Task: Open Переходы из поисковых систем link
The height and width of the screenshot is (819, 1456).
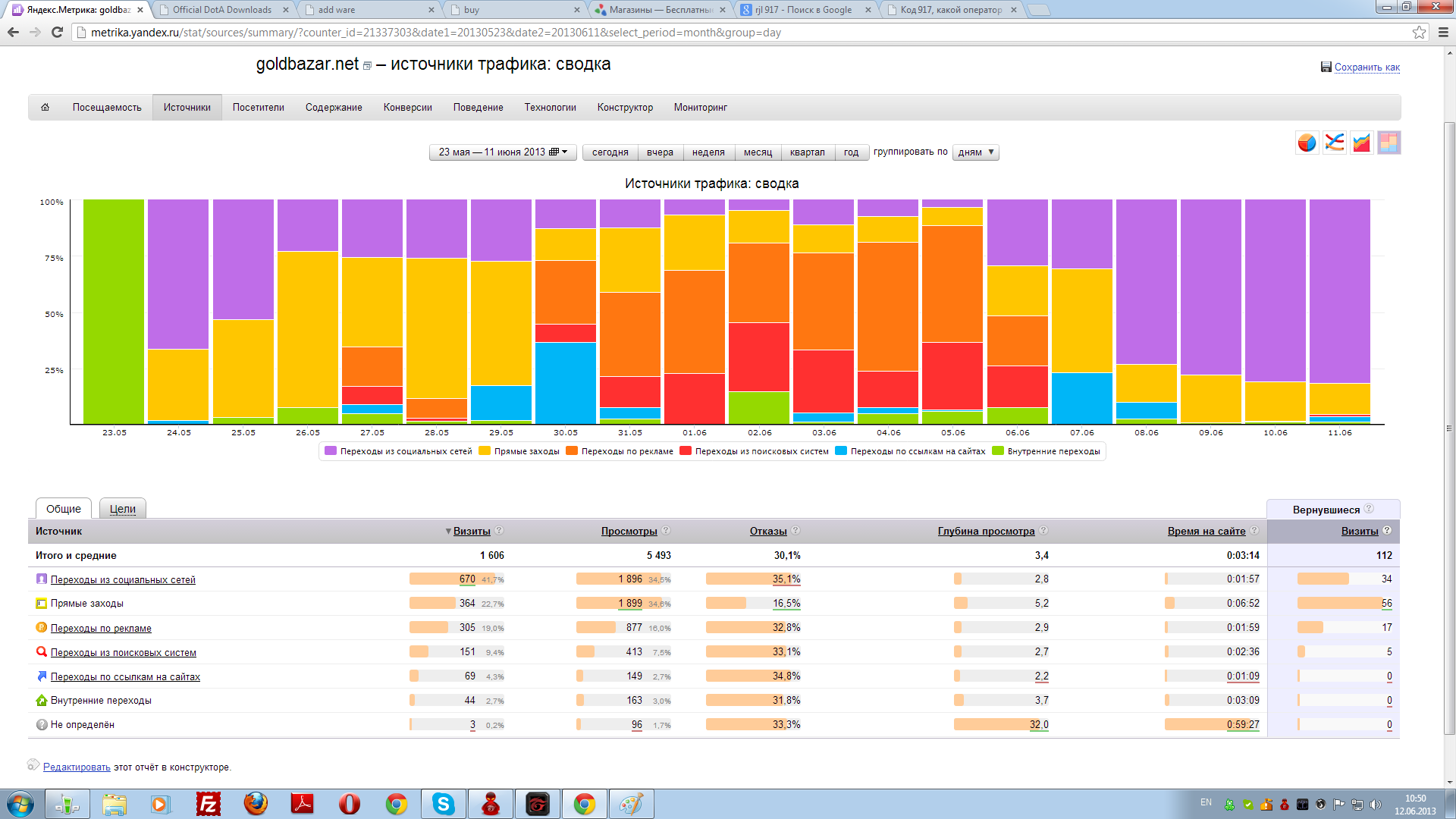Action: point(123,653)
